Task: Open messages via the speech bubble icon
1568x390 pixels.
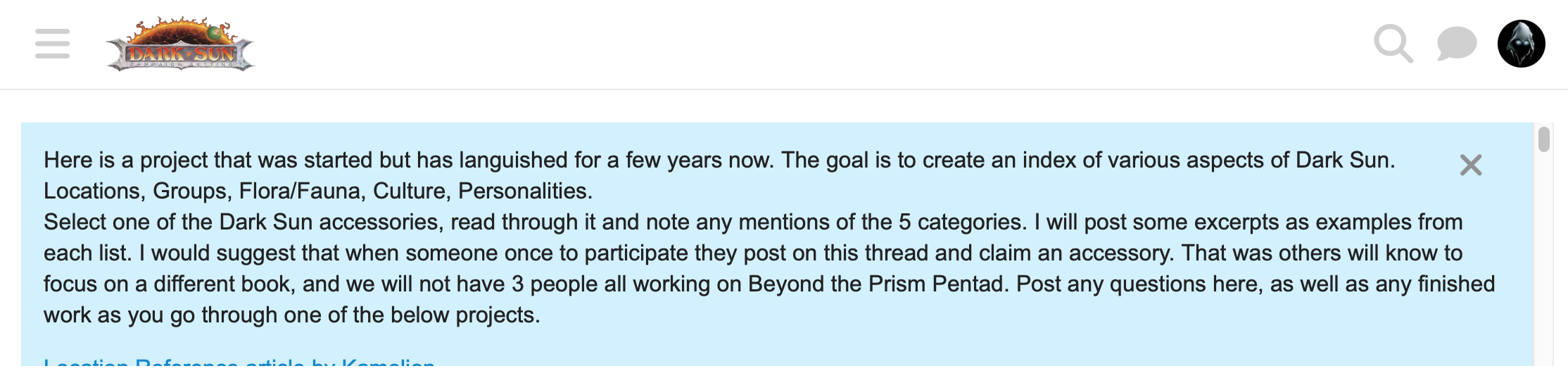Action: (x=1456, y=44)
